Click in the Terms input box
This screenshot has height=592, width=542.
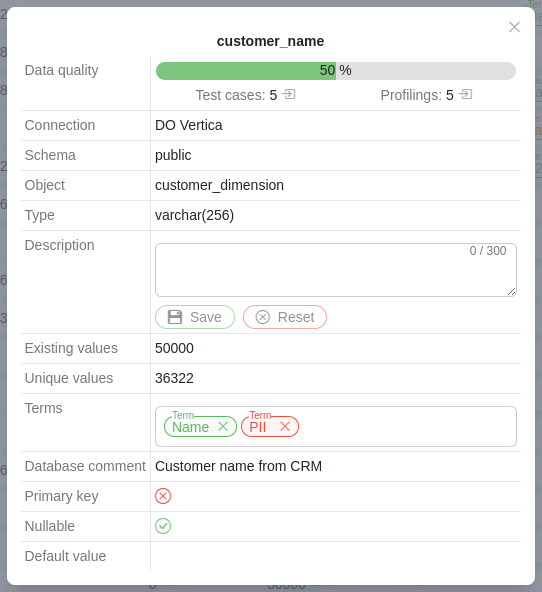pos(407,427)
